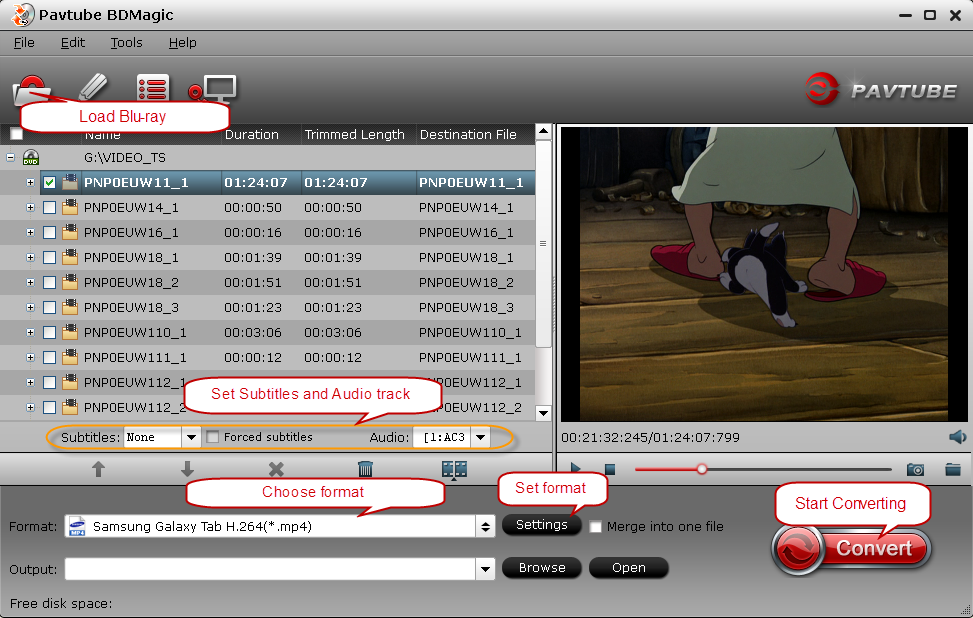
Task: Open the task list icon
Action: point(153,87)
